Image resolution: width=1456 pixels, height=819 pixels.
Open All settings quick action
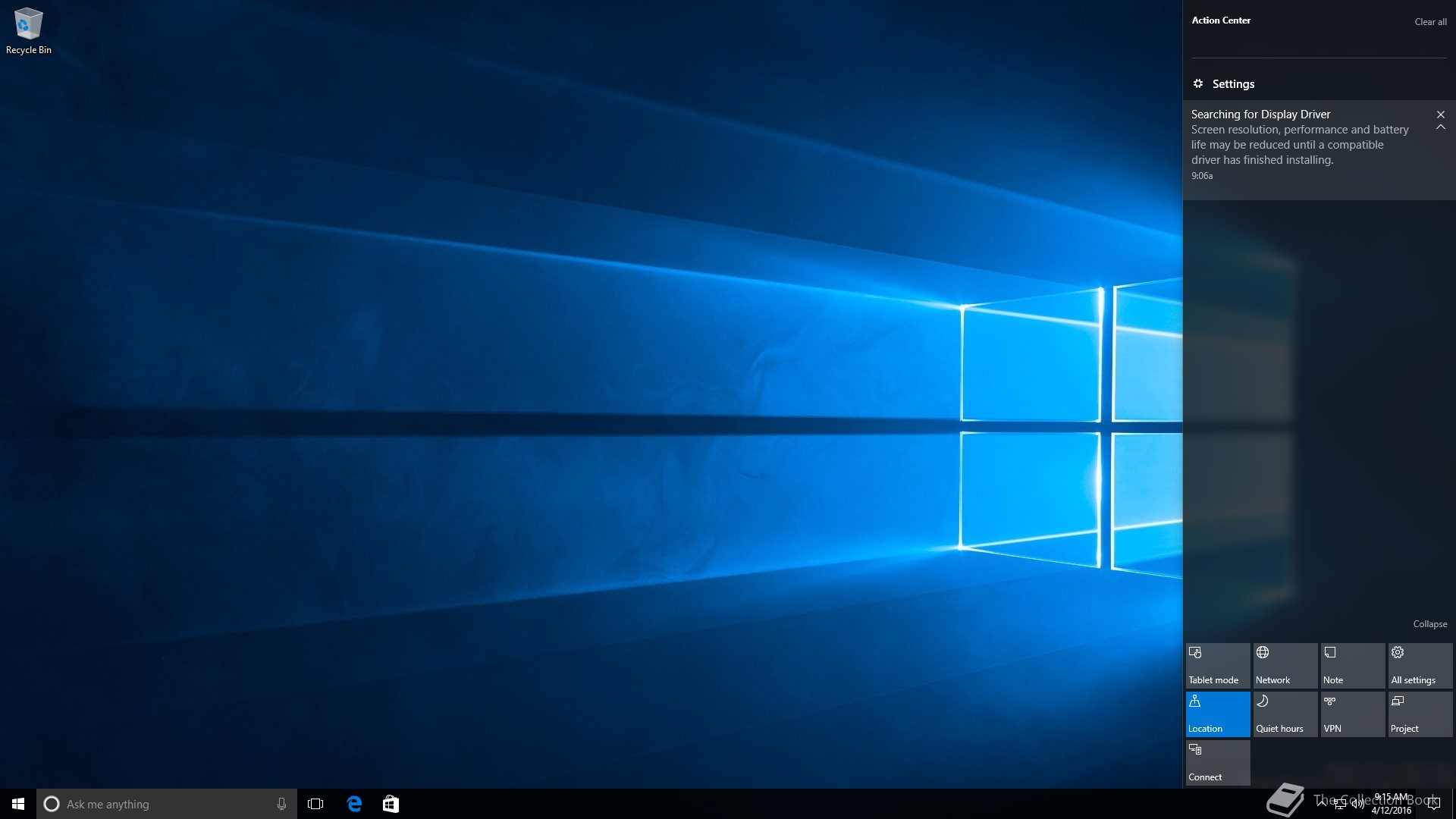[x=1420, y=666]
